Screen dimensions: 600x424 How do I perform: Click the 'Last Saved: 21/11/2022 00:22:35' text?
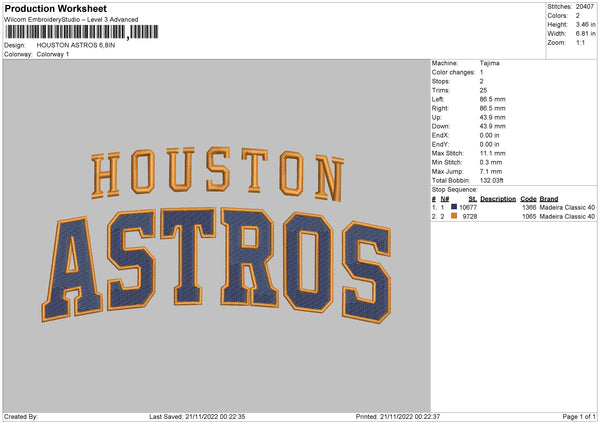pos(197,417)
